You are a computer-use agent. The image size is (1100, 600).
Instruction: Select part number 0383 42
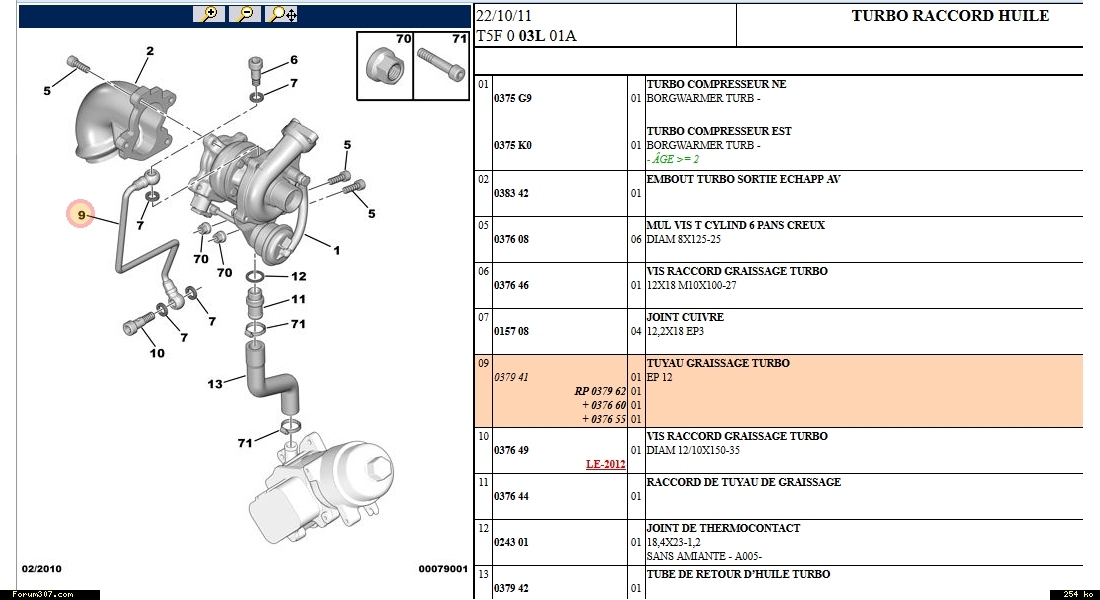511,193
